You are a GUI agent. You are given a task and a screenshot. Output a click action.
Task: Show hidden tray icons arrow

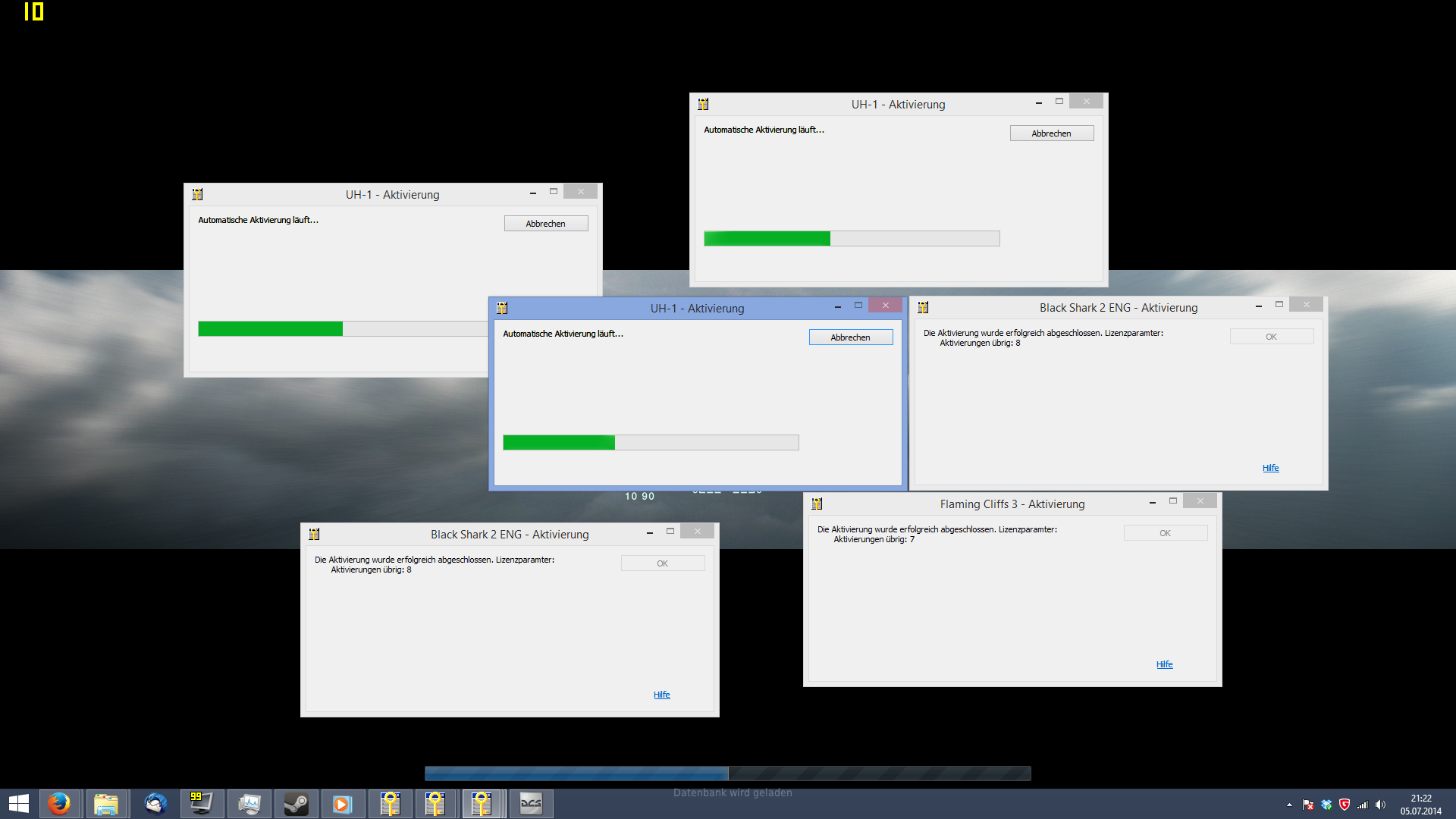pos(1289,805)
